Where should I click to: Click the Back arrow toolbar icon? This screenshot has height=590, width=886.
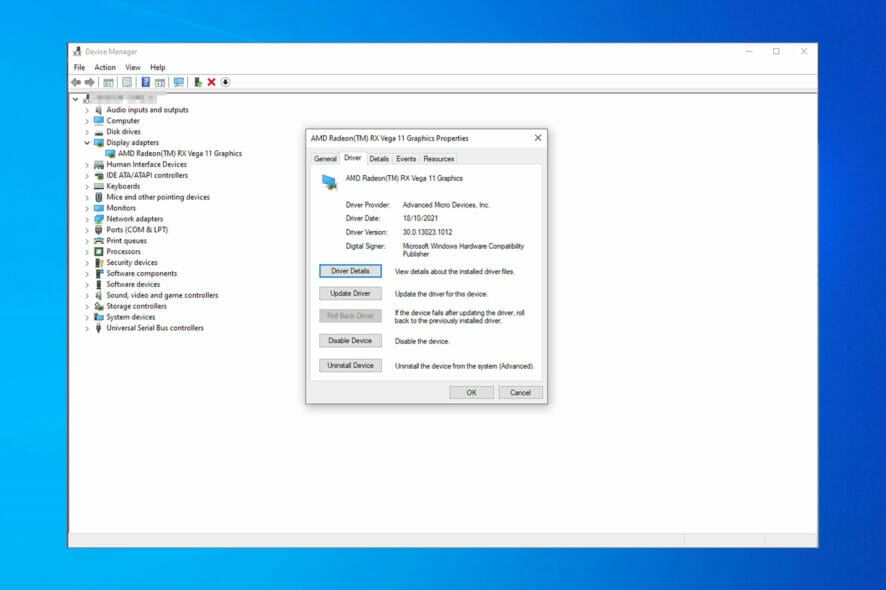coord(76,83)
